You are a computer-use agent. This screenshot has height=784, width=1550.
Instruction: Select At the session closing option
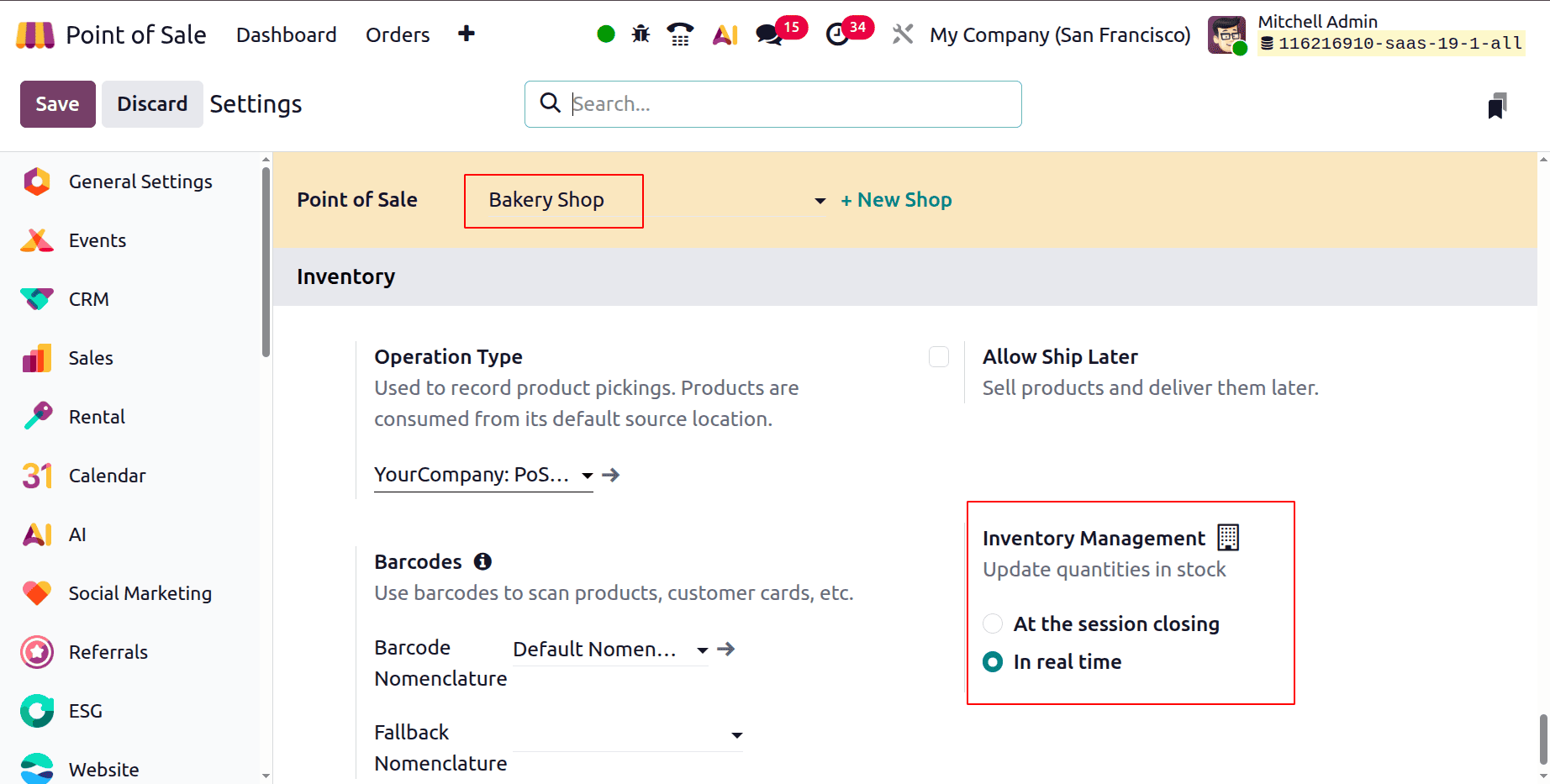[x=993, y=624]
